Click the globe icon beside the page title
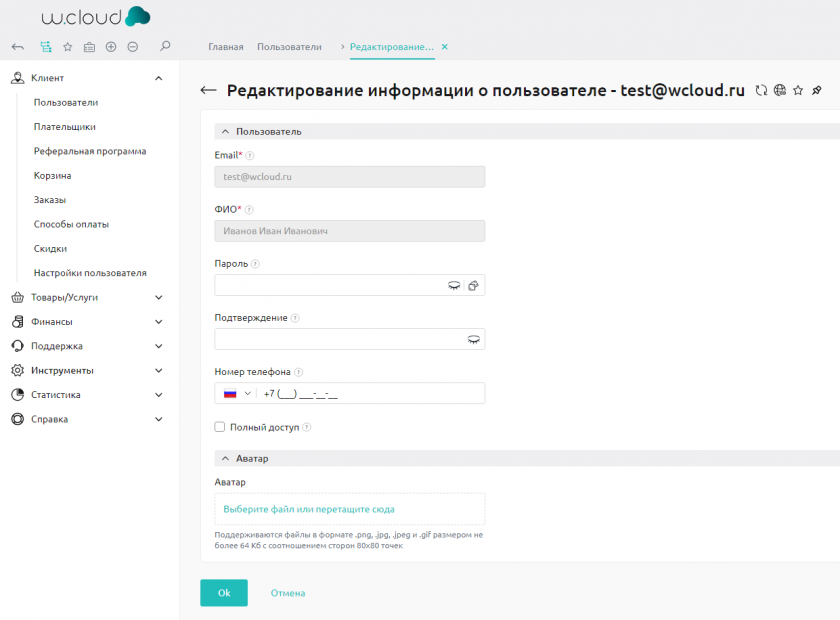This screenshot has width=840, height=620. [779, 90]
